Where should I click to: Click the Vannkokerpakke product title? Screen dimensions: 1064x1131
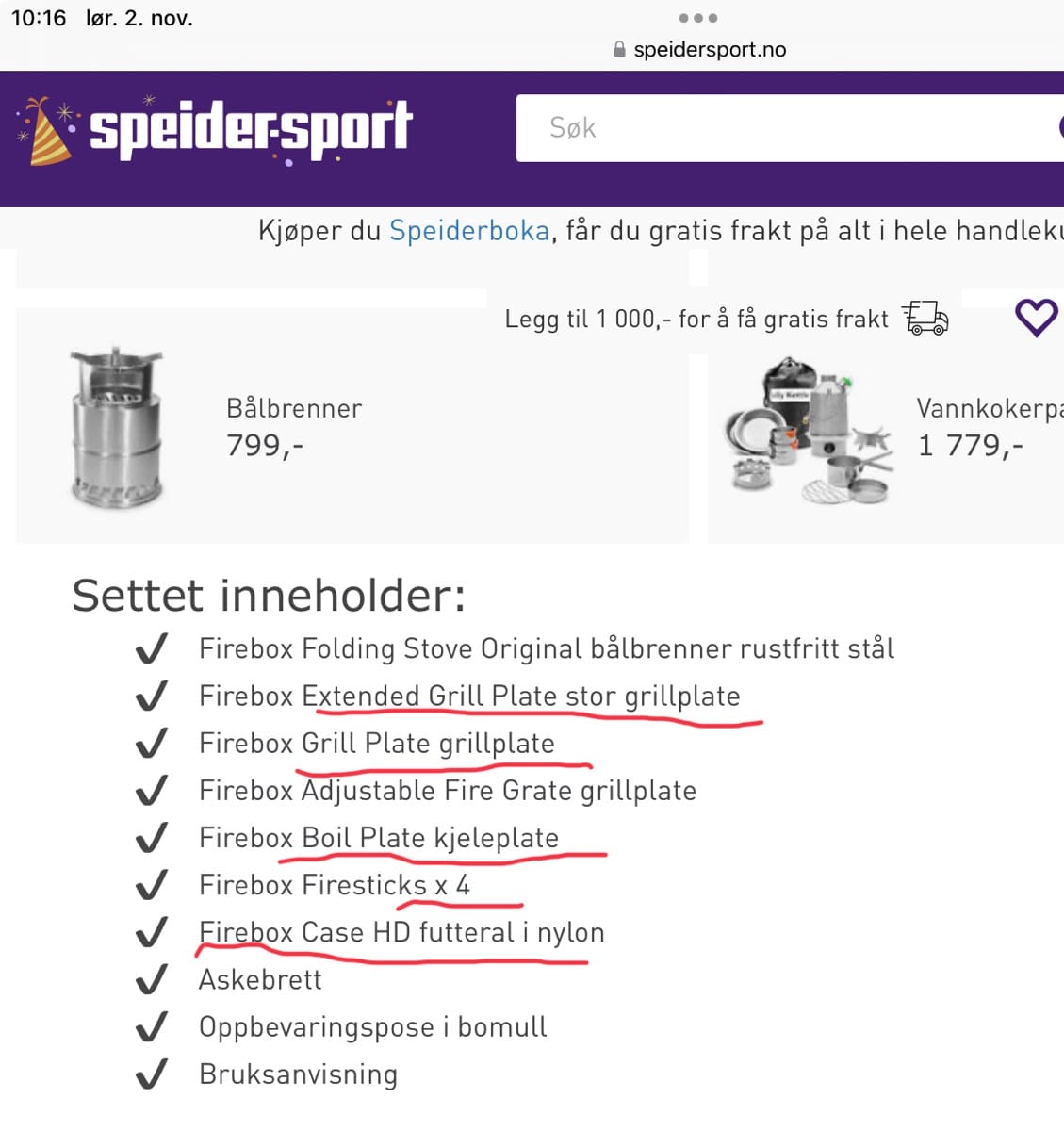[x=990, y=408]
